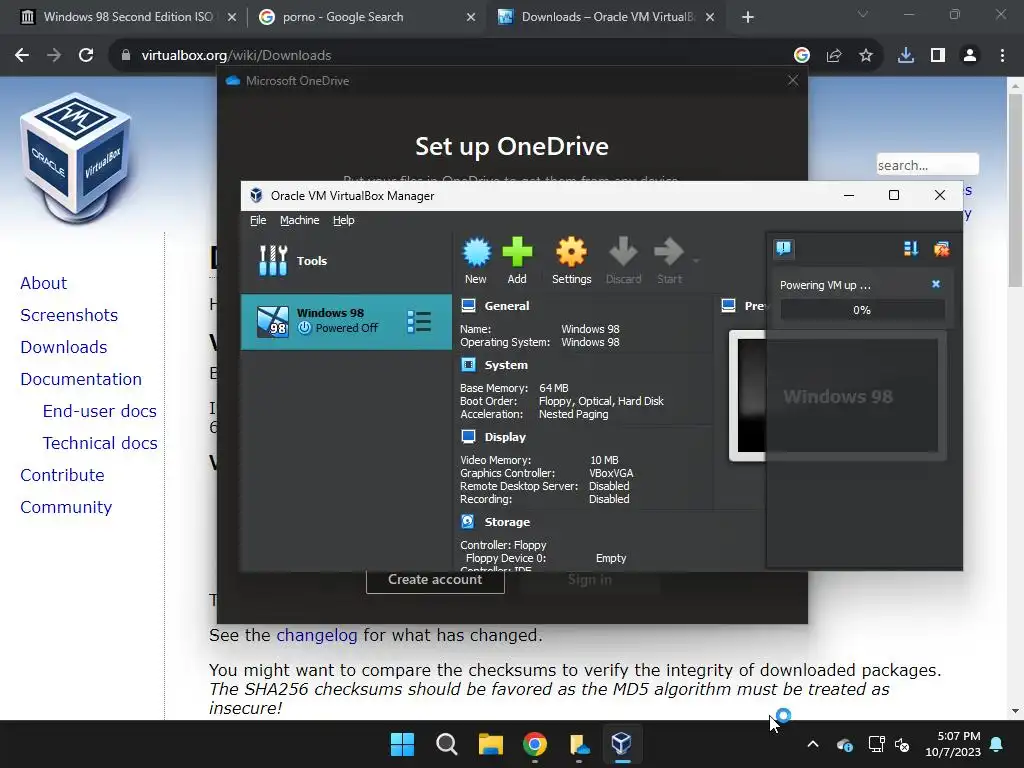The image size is (1024, 768).
Task: Open Chrome downloads icon
Action: pos(906,56)
